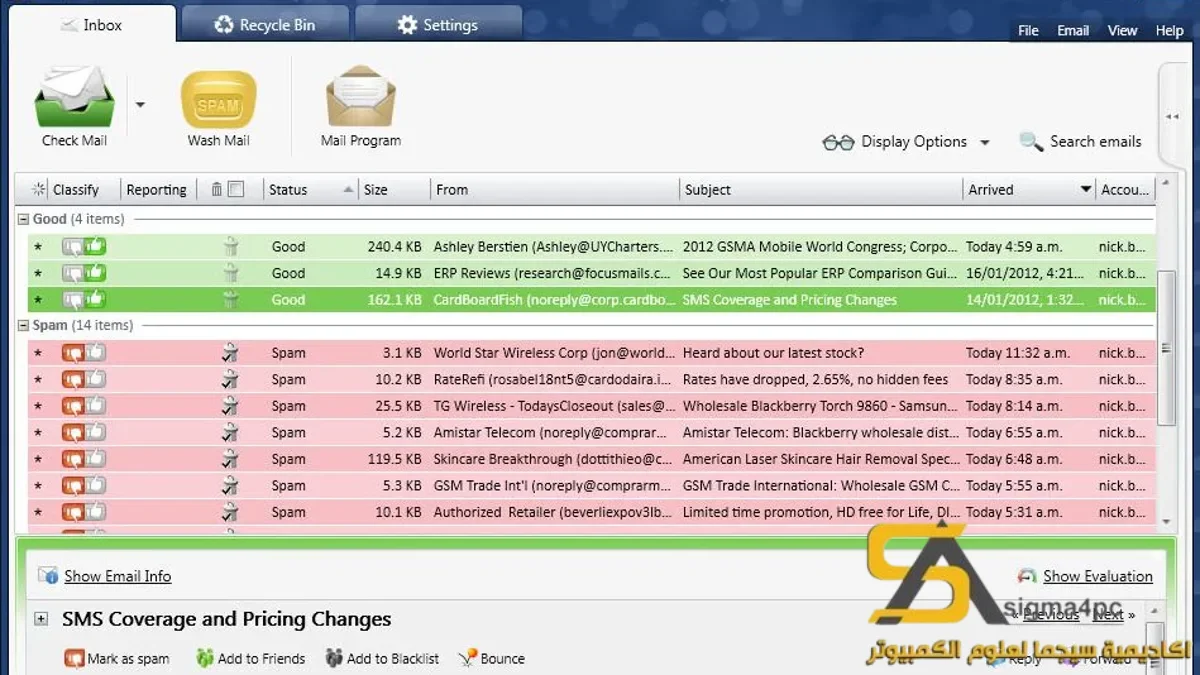The image size is (1200, 675).
Task: Select 'Heard about our latest stock?' subject
Action: 773,353
